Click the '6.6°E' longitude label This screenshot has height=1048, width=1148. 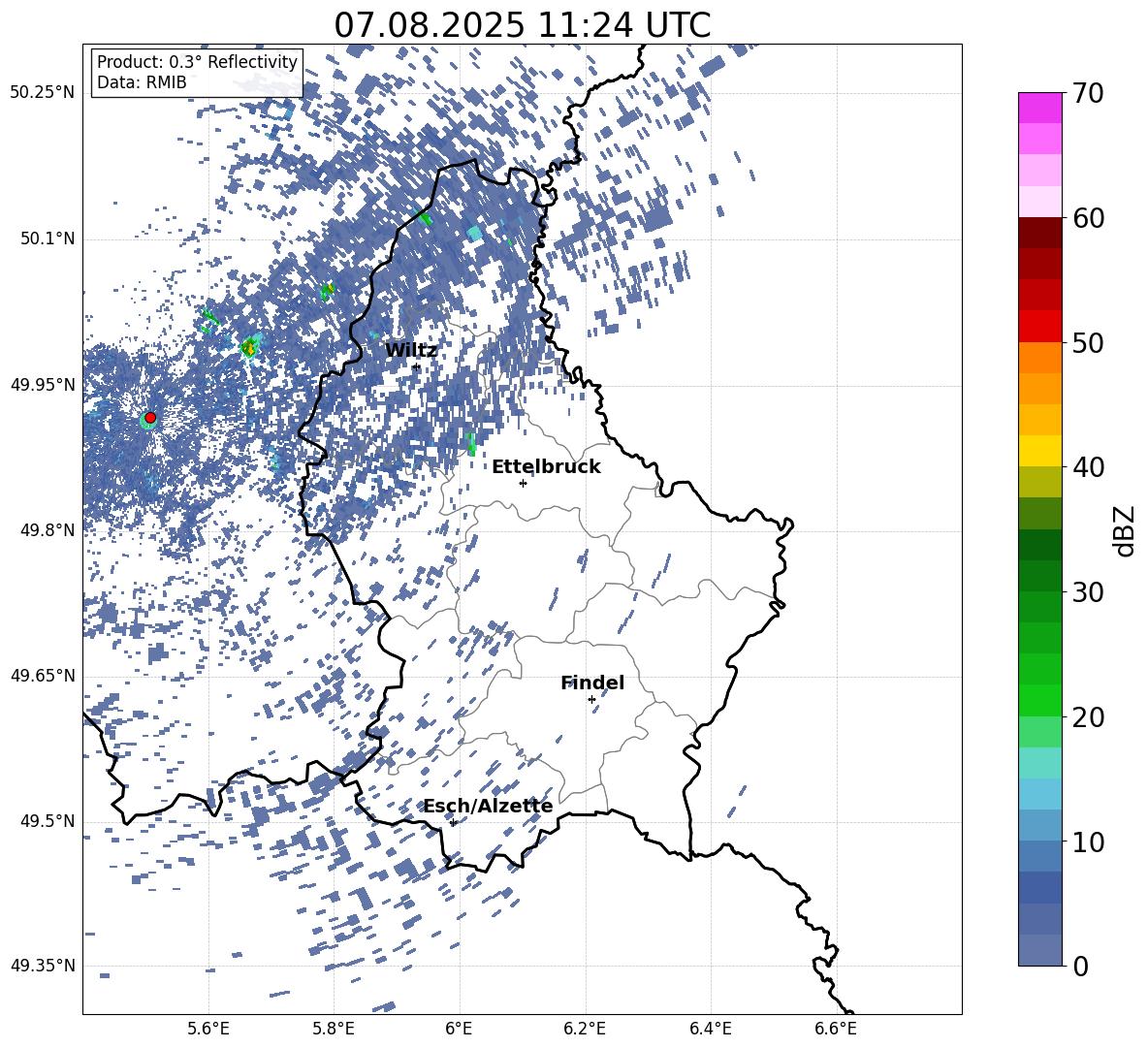click(836, 1029)
